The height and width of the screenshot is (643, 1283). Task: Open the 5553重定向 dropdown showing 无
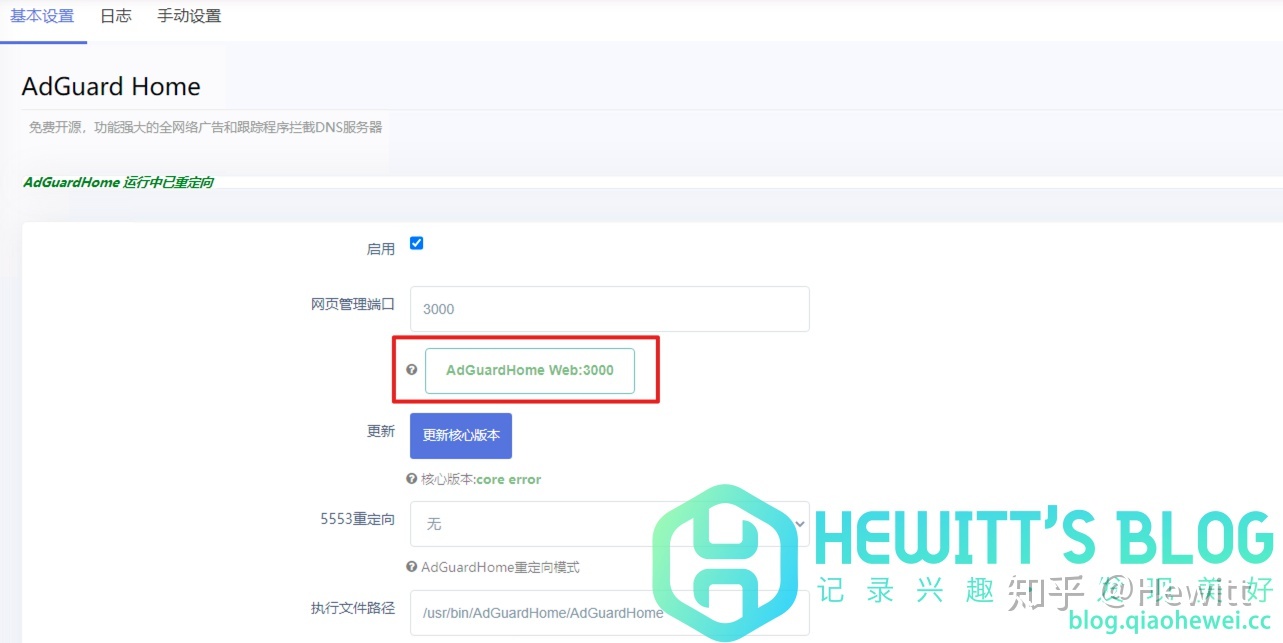[x=609, y=524]
